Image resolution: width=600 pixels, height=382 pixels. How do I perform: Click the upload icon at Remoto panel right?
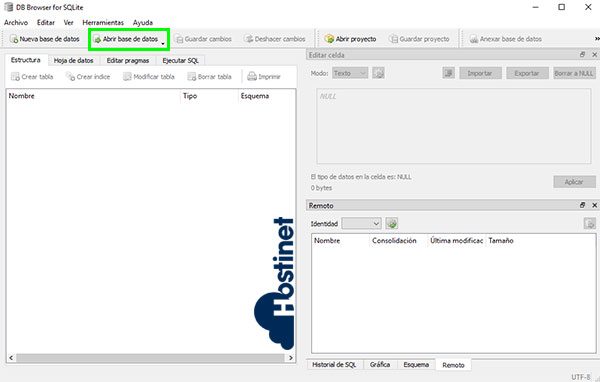point(590,224)
